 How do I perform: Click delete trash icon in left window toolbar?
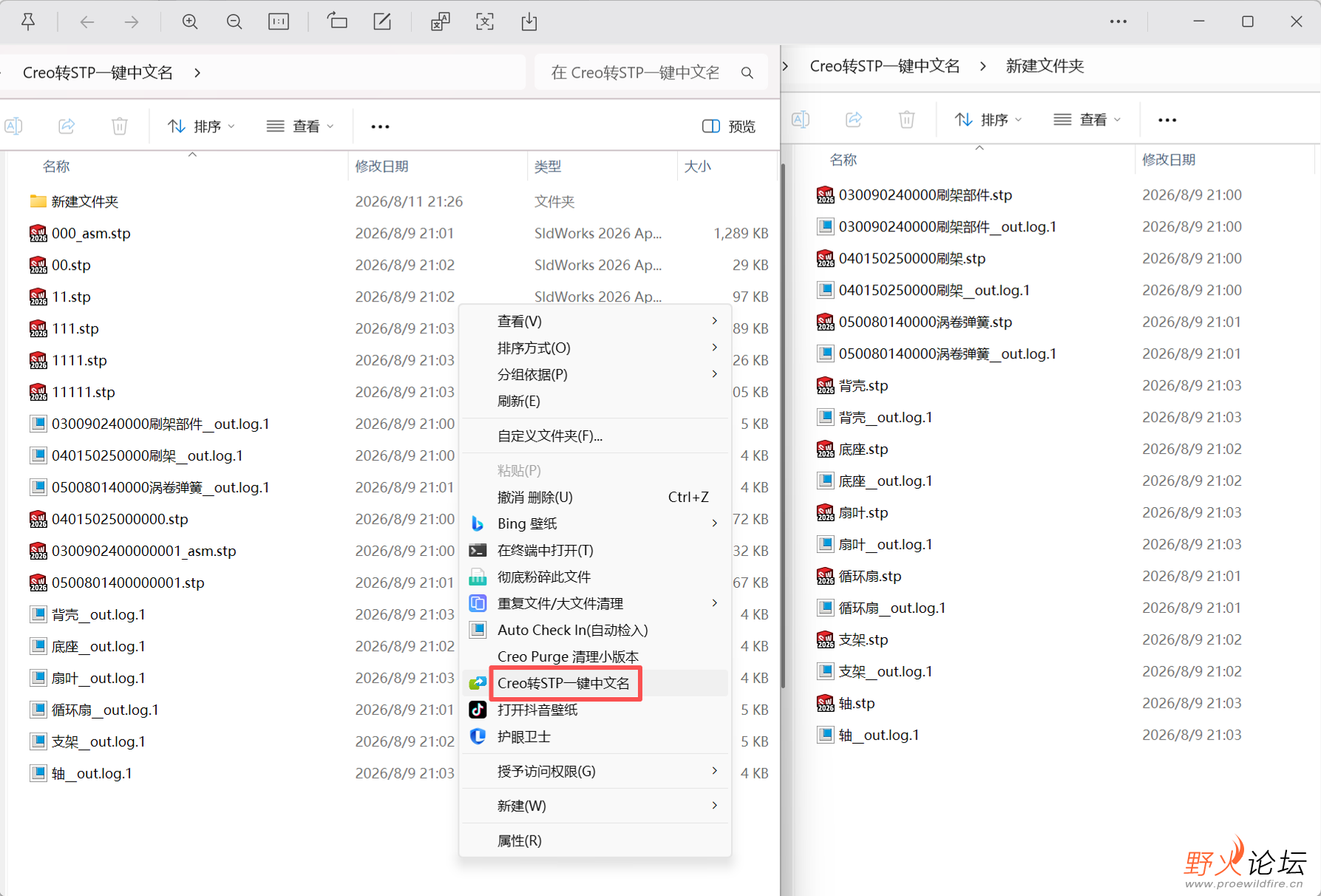(120, 126)
